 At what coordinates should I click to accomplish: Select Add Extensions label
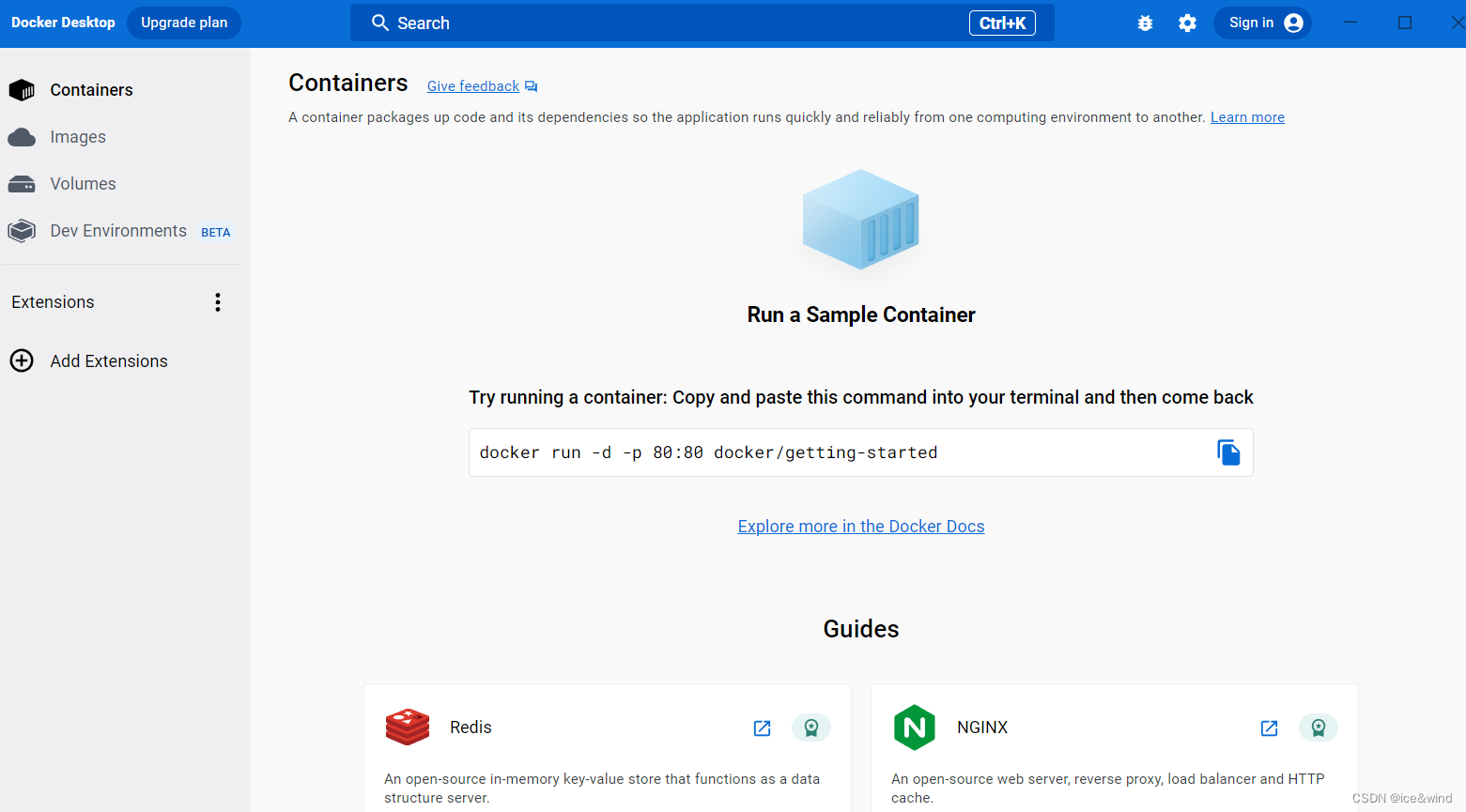pos(109,361)
